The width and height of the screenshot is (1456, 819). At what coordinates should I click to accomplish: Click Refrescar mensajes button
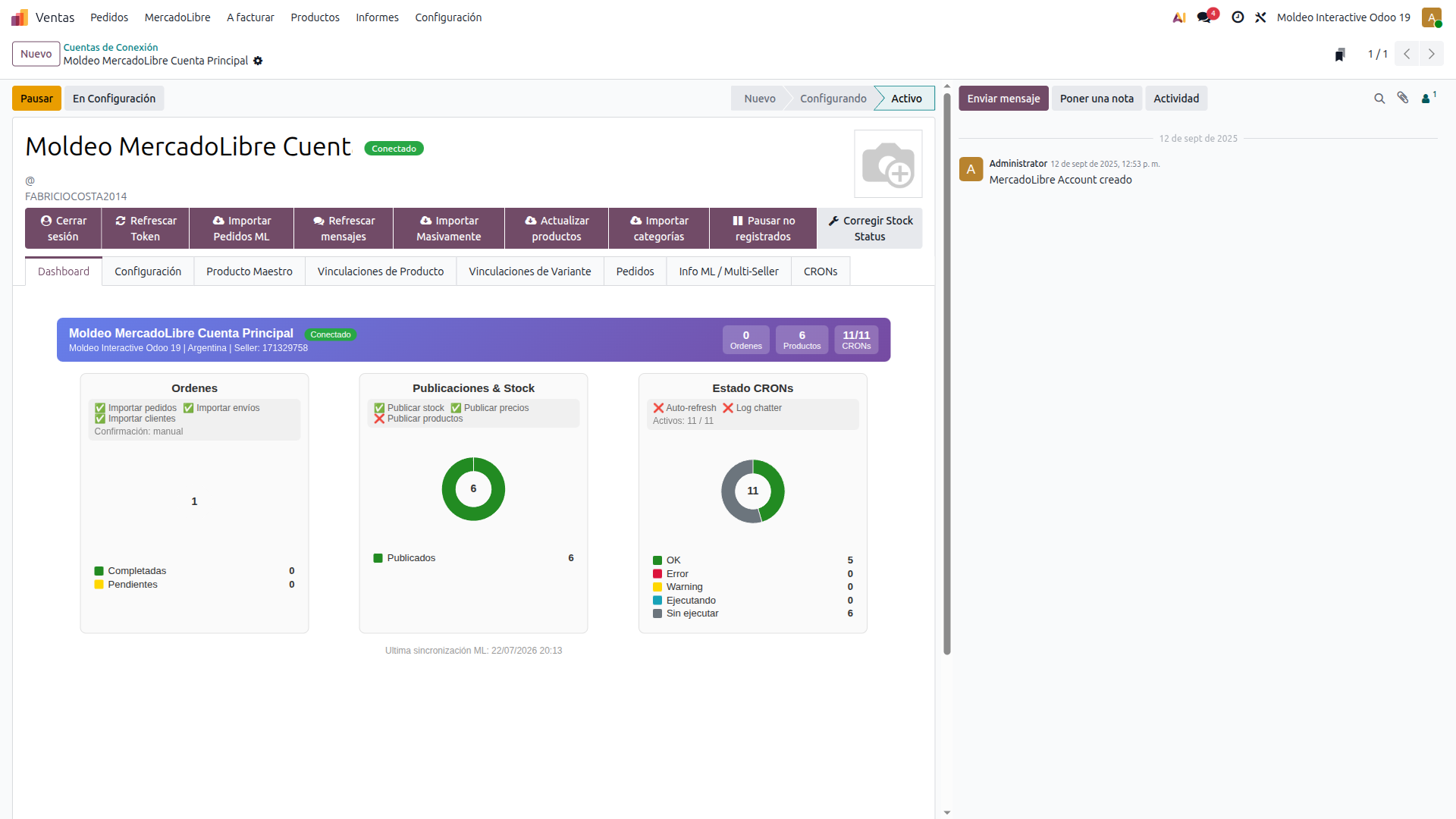point(344,228)
